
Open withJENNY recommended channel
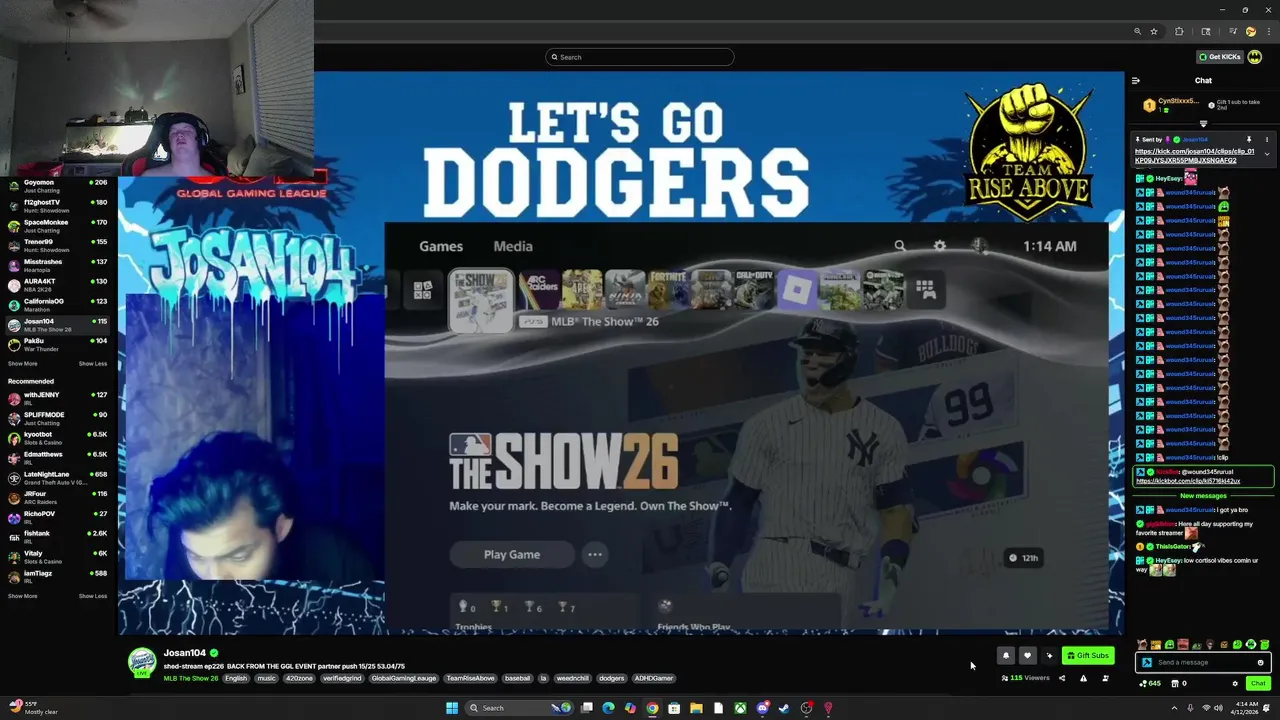pyautogui.click(x=58, y=398)
